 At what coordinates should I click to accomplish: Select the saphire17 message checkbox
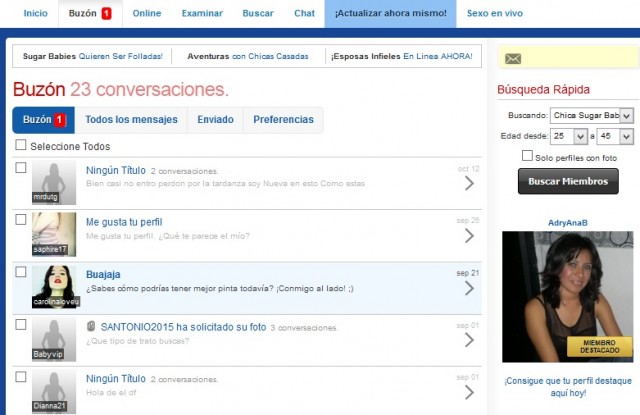click(x=21, y=220)
